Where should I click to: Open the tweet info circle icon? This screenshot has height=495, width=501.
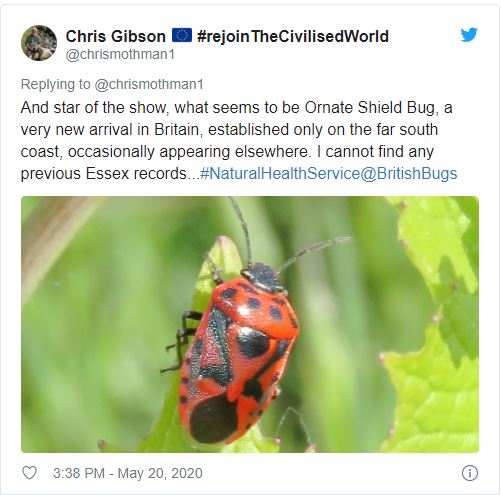click(x=470, y=473)
